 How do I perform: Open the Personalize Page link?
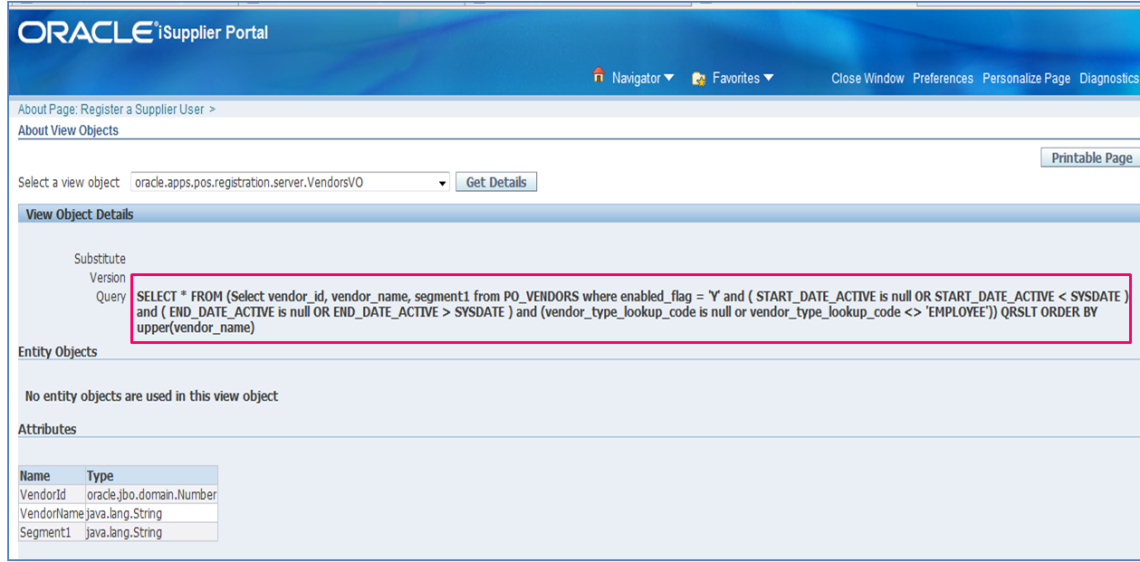tap(1027, 79)
